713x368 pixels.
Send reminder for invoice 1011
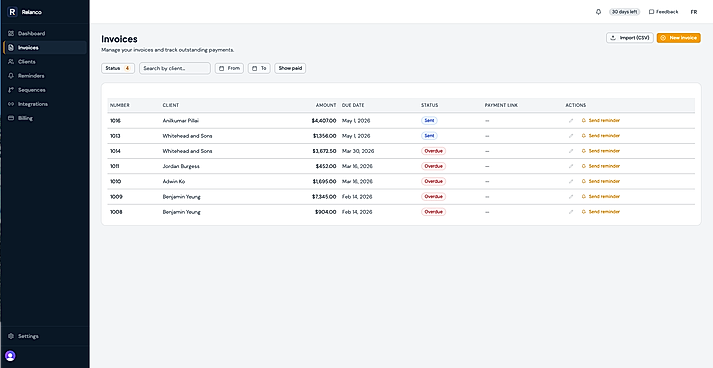(x=601, y=166)
